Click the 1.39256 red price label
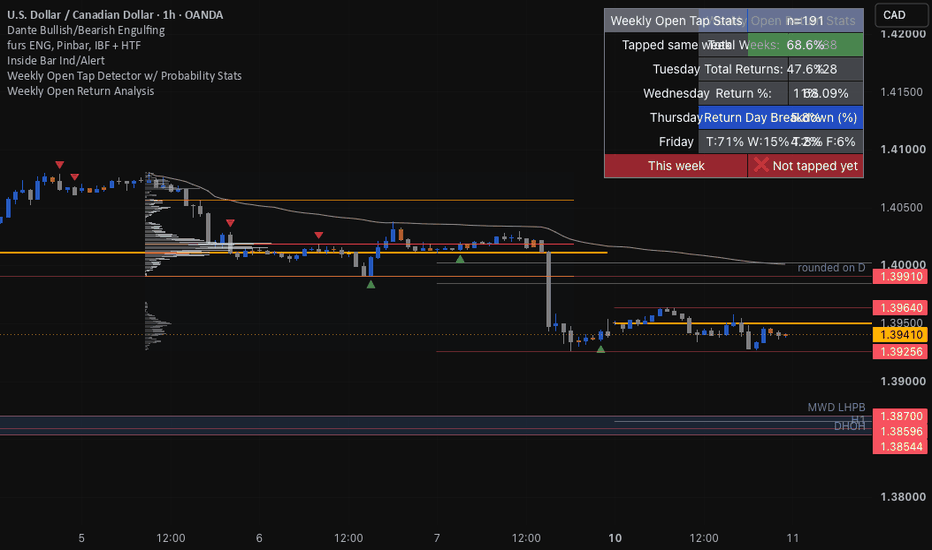932x550 pixels. 901,352
